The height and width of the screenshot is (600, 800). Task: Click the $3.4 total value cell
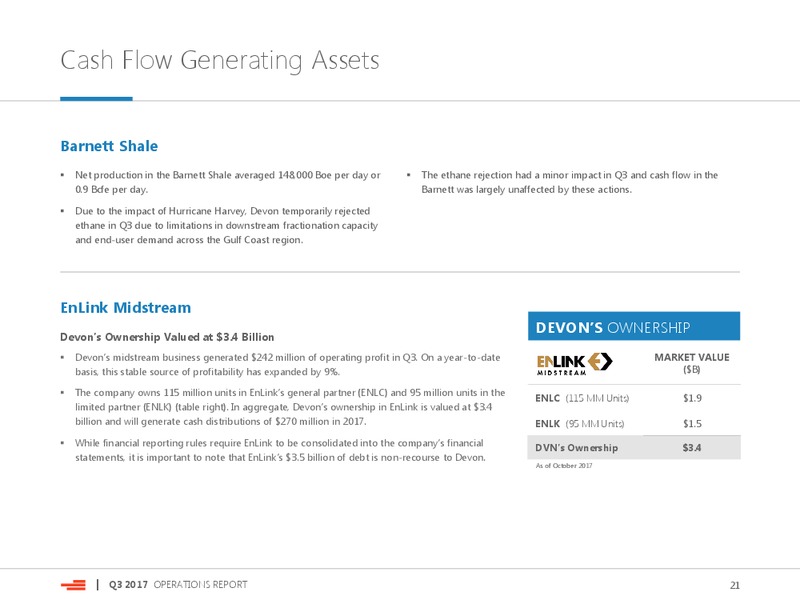click(692, 447)
